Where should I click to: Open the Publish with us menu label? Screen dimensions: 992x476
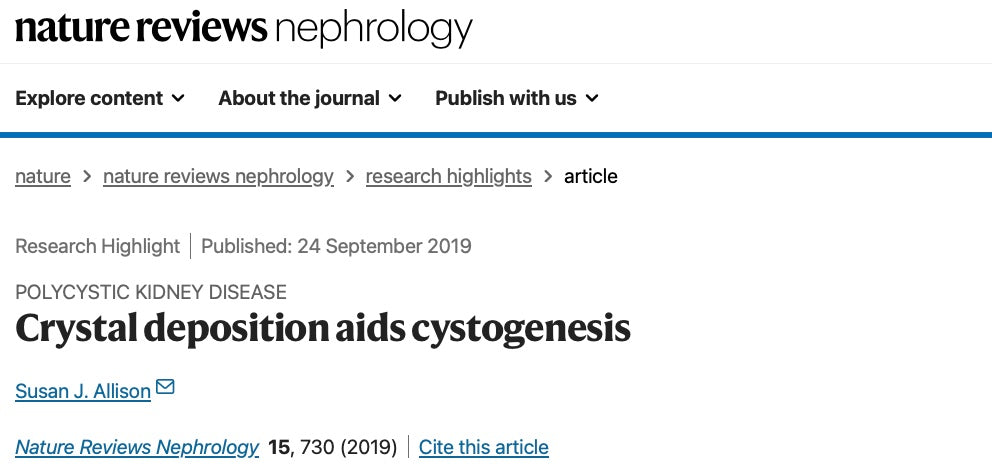tap(505, 98)
